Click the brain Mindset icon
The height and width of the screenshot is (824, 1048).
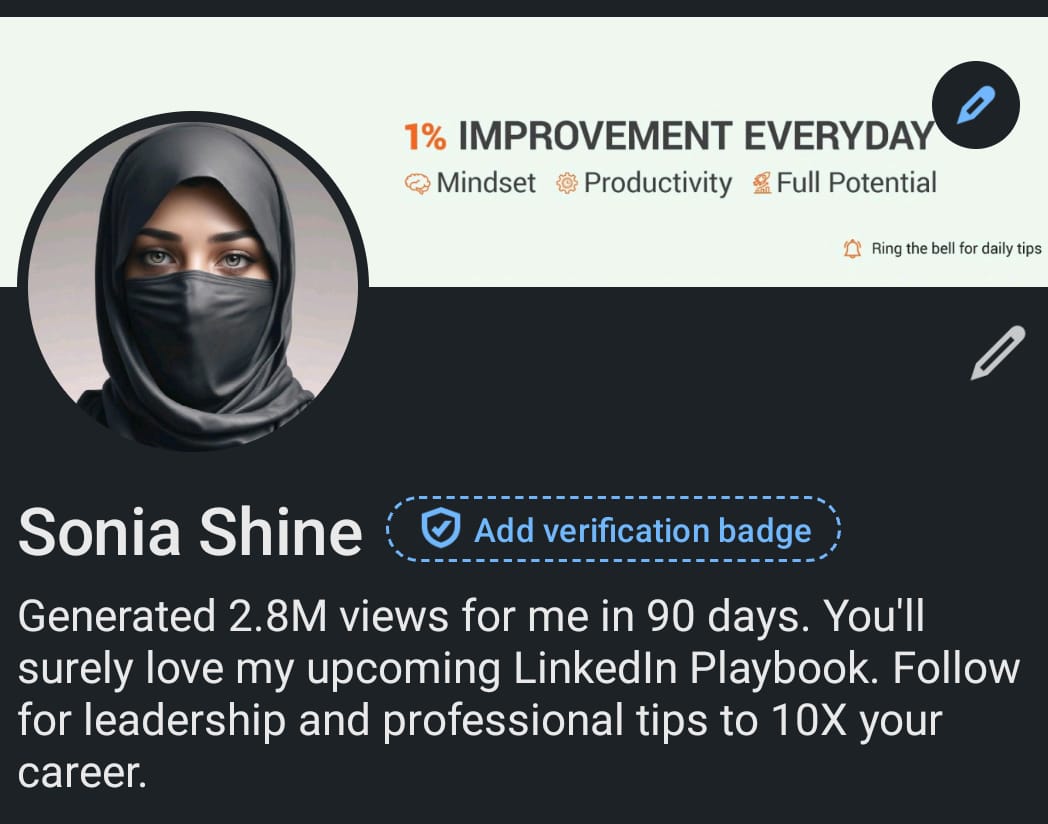tap(416, 183)
